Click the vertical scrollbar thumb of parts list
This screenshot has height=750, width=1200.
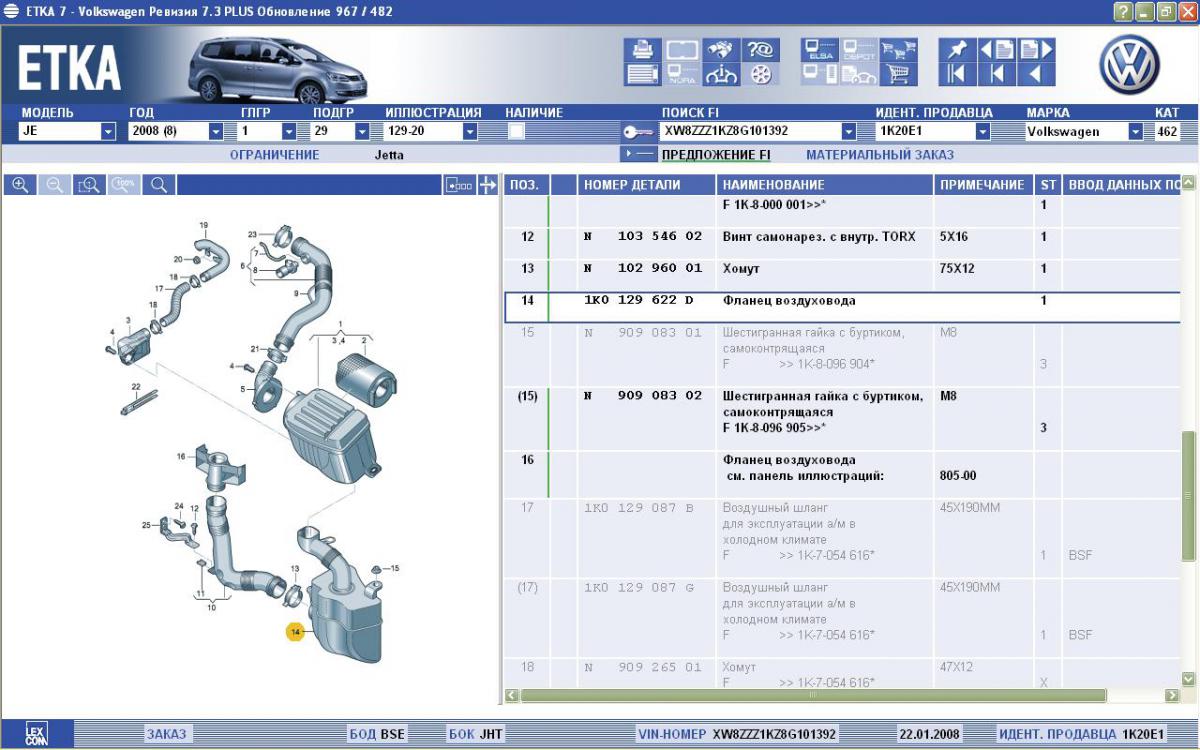[1188, 496]
